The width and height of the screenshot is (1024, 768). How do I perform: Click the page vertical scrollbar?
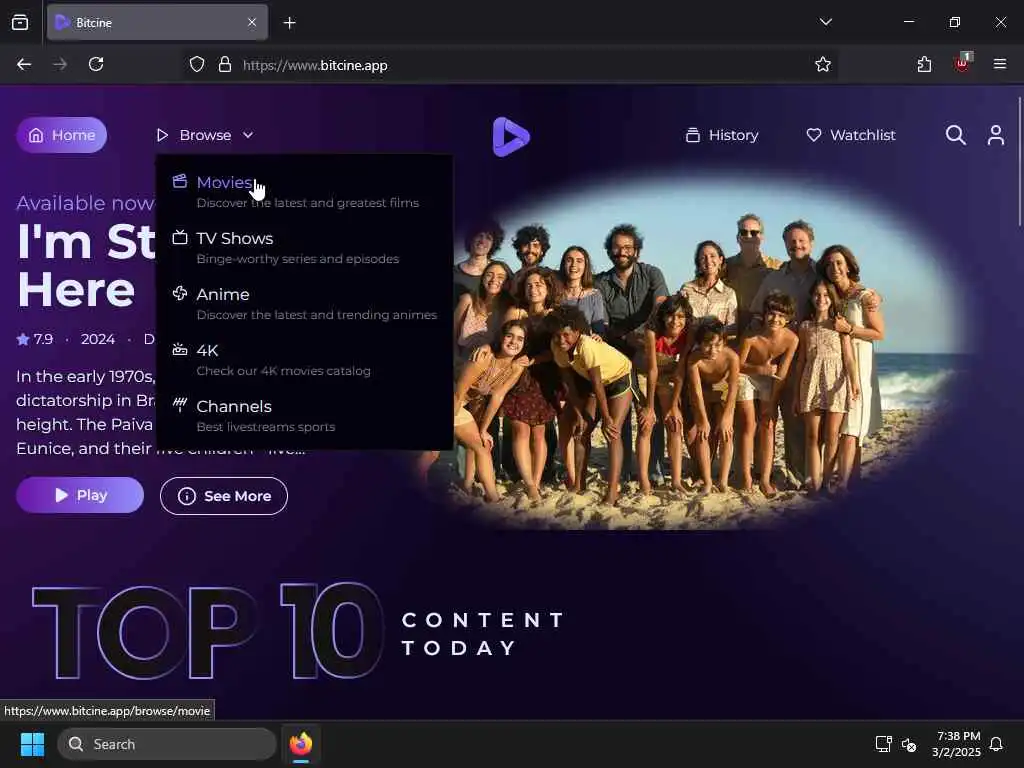point(1019,161)
